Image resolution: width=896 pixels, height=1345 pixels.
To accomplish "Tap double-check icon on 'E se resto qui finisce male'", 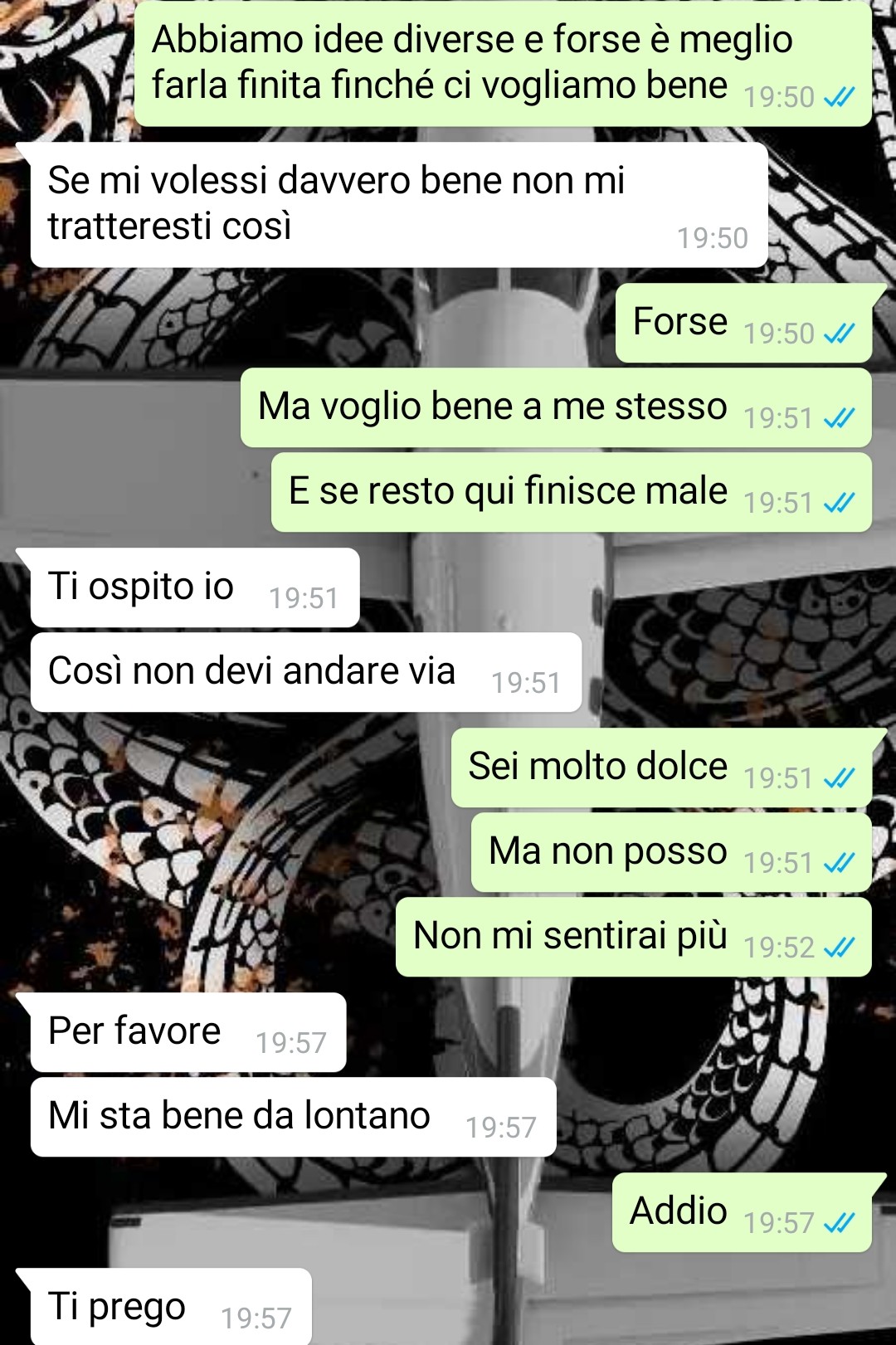I will point(839,503).
